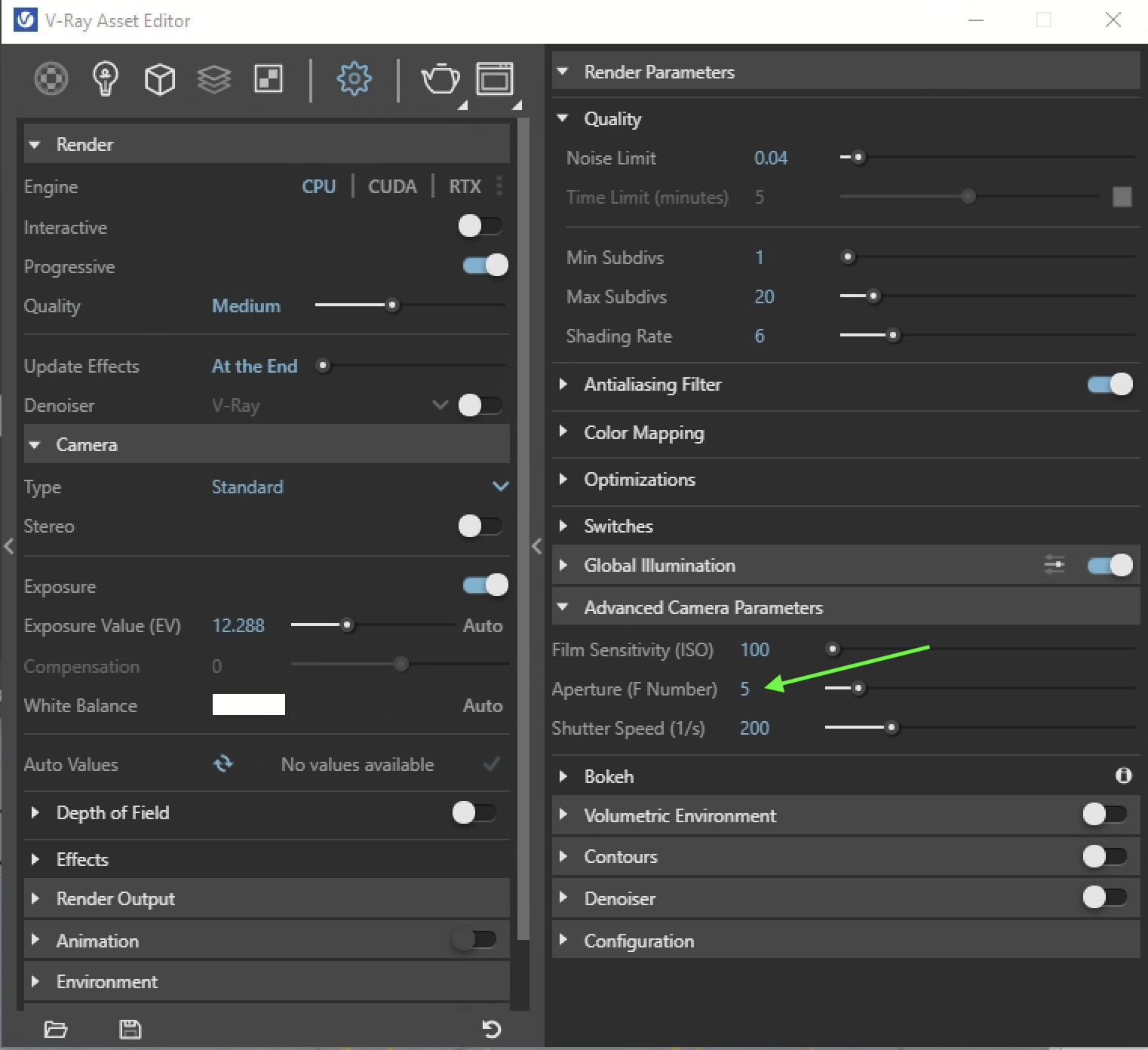Screen dimensions: 1148x1050
Task: Open the V-Ray Frame Buffer window icon
Action: (x=495, y=78)
